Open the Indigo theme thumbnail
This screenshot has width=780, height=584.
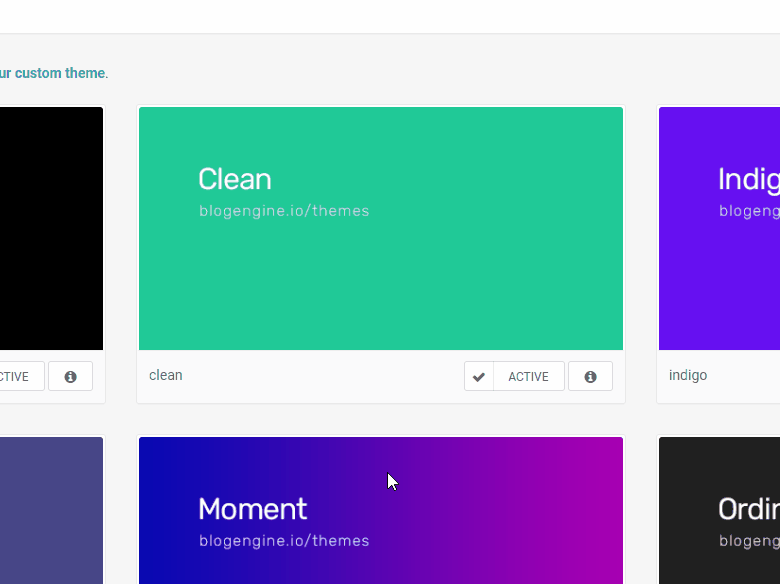pyautogui.click(x=719, y=228)
